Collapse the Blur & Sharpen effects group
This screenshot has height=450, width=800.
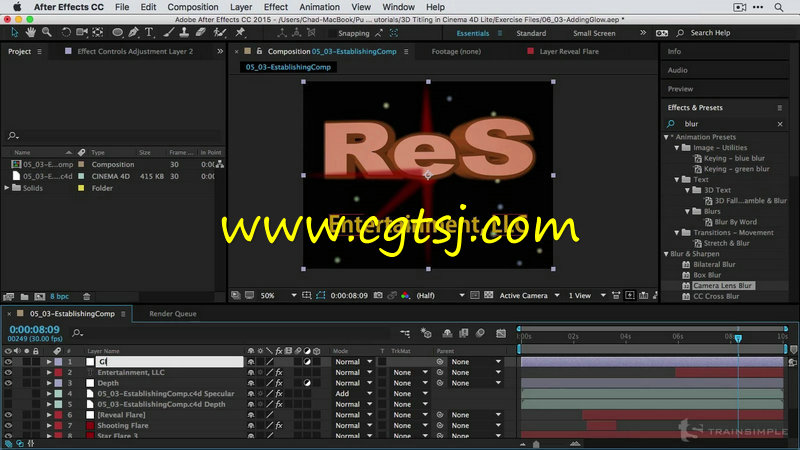click(666, 254)
